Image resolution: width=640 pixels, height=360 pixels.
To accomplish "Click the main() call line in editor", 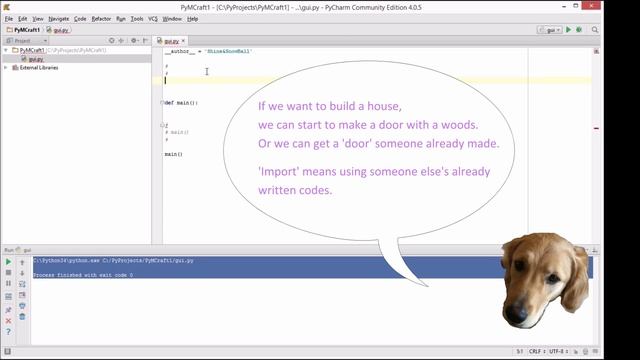I will pos(173,154).
